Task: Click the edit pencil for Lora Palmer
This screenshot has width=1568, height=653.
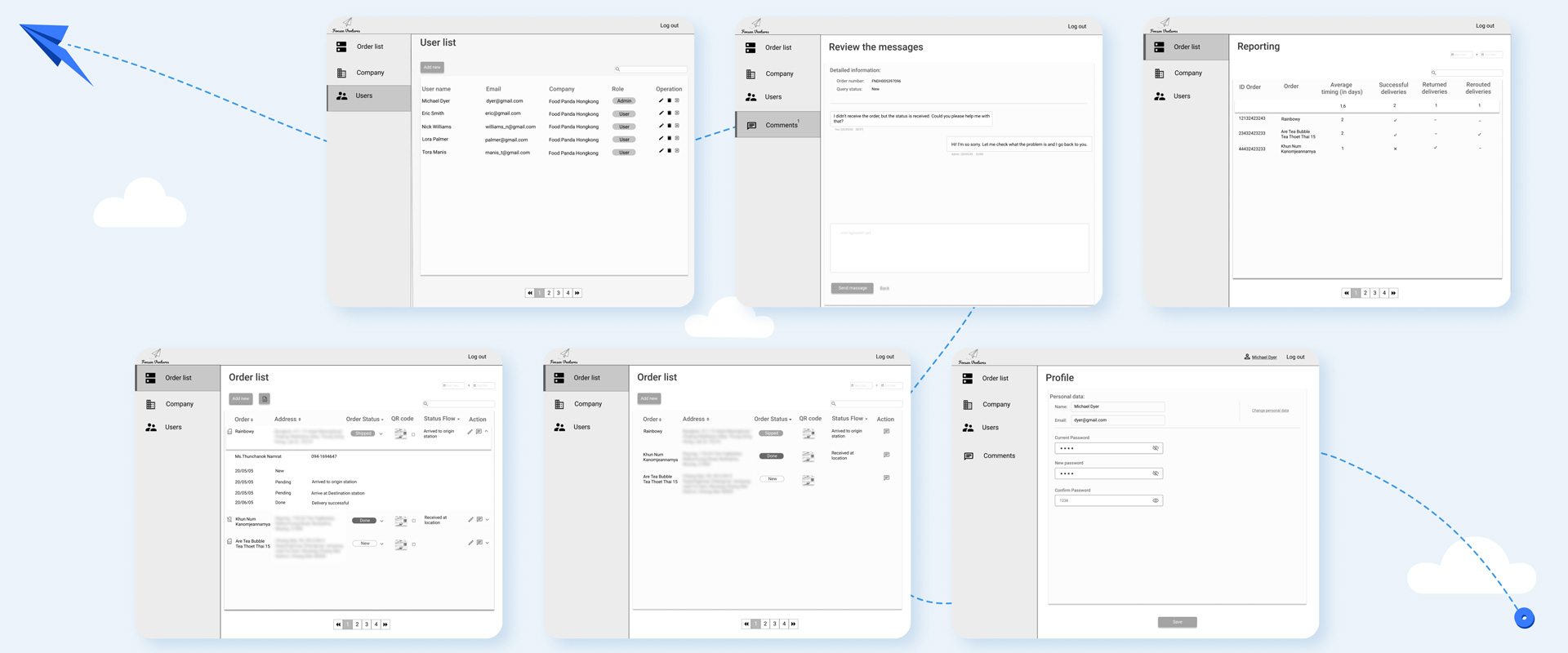Action: click(661, 139)
